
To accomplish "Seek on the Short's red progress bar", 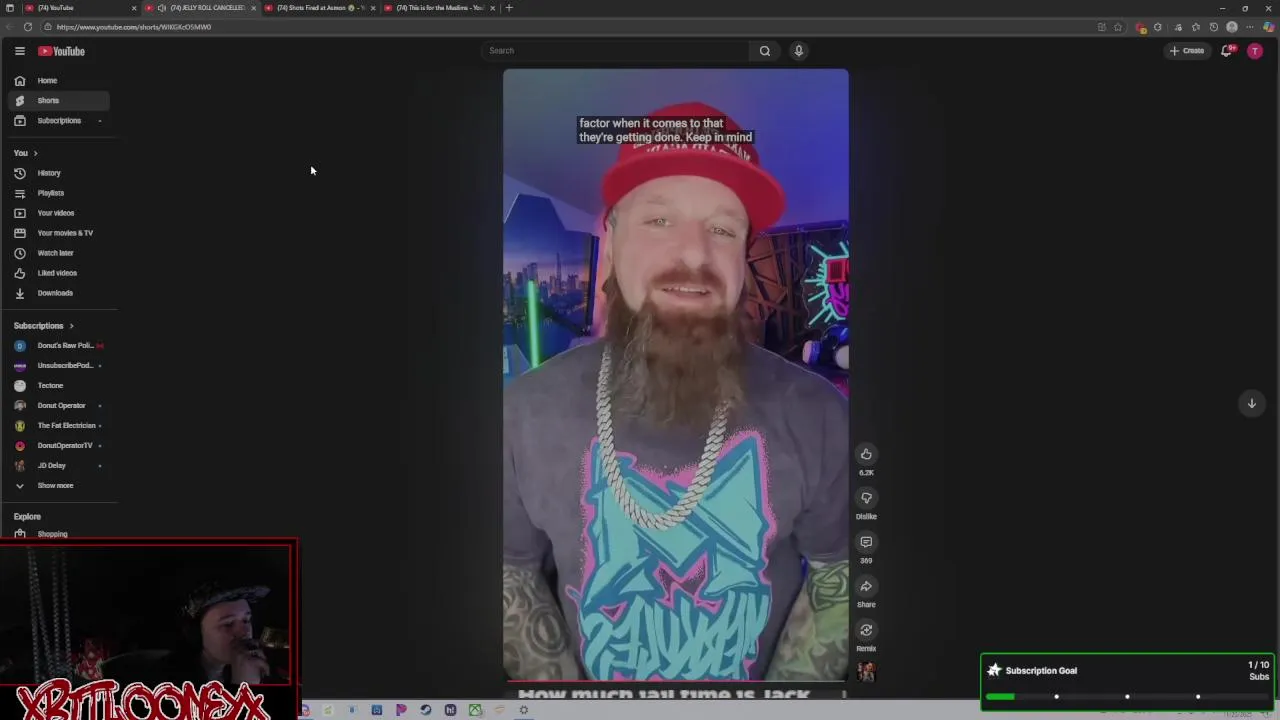I will click(x=676, y=681).
